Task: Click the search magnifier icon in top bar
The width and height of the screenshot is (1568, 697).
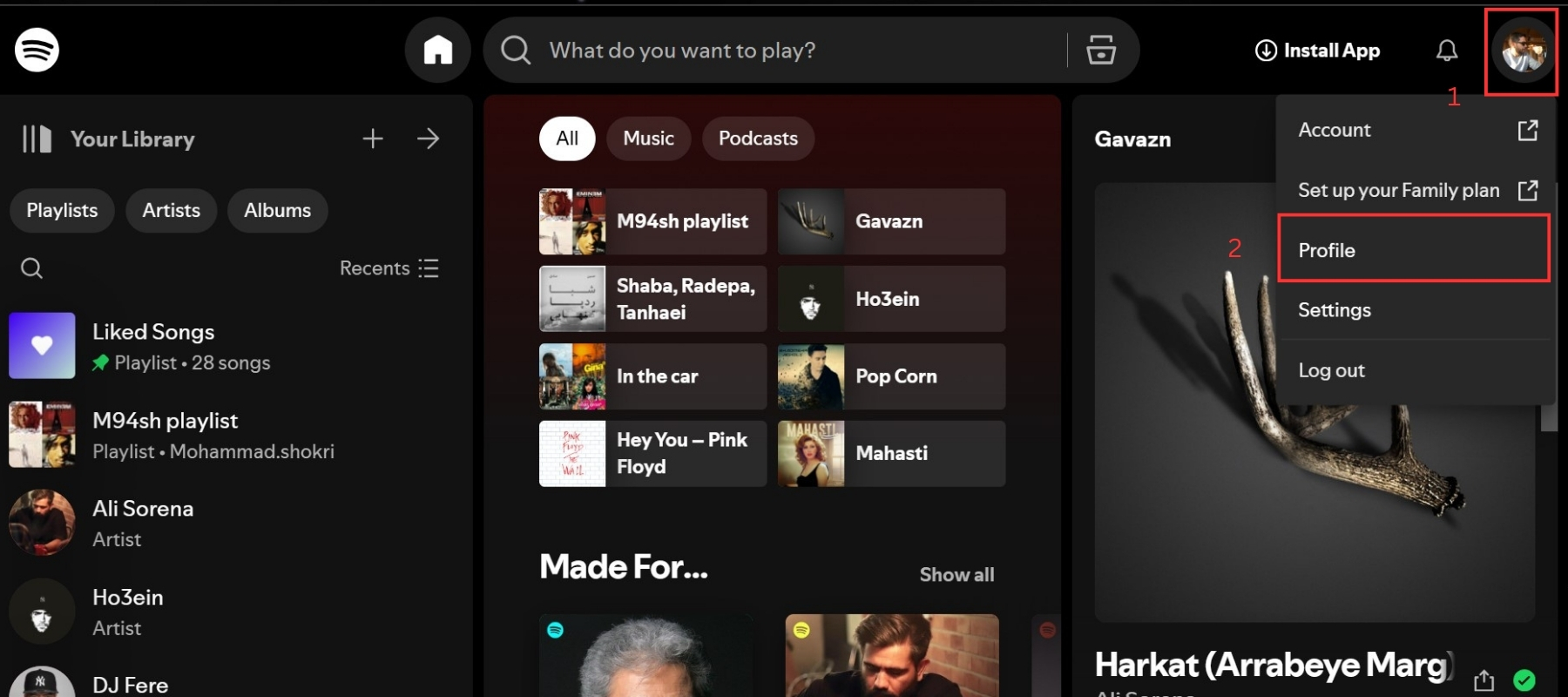Action: click(x=516, y=50)
